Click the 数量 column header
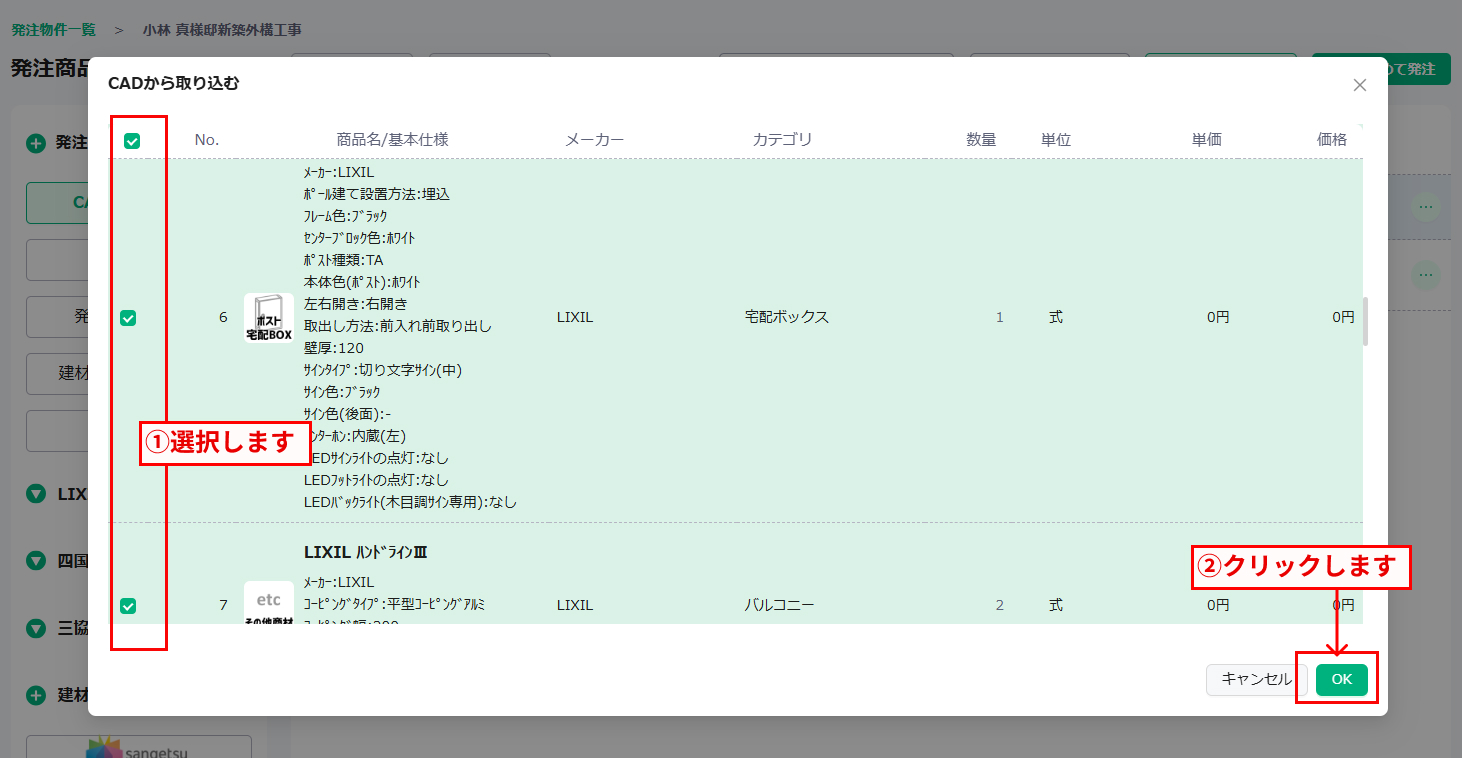Screen dimensions: 1472x758 [x=981, y=140]
